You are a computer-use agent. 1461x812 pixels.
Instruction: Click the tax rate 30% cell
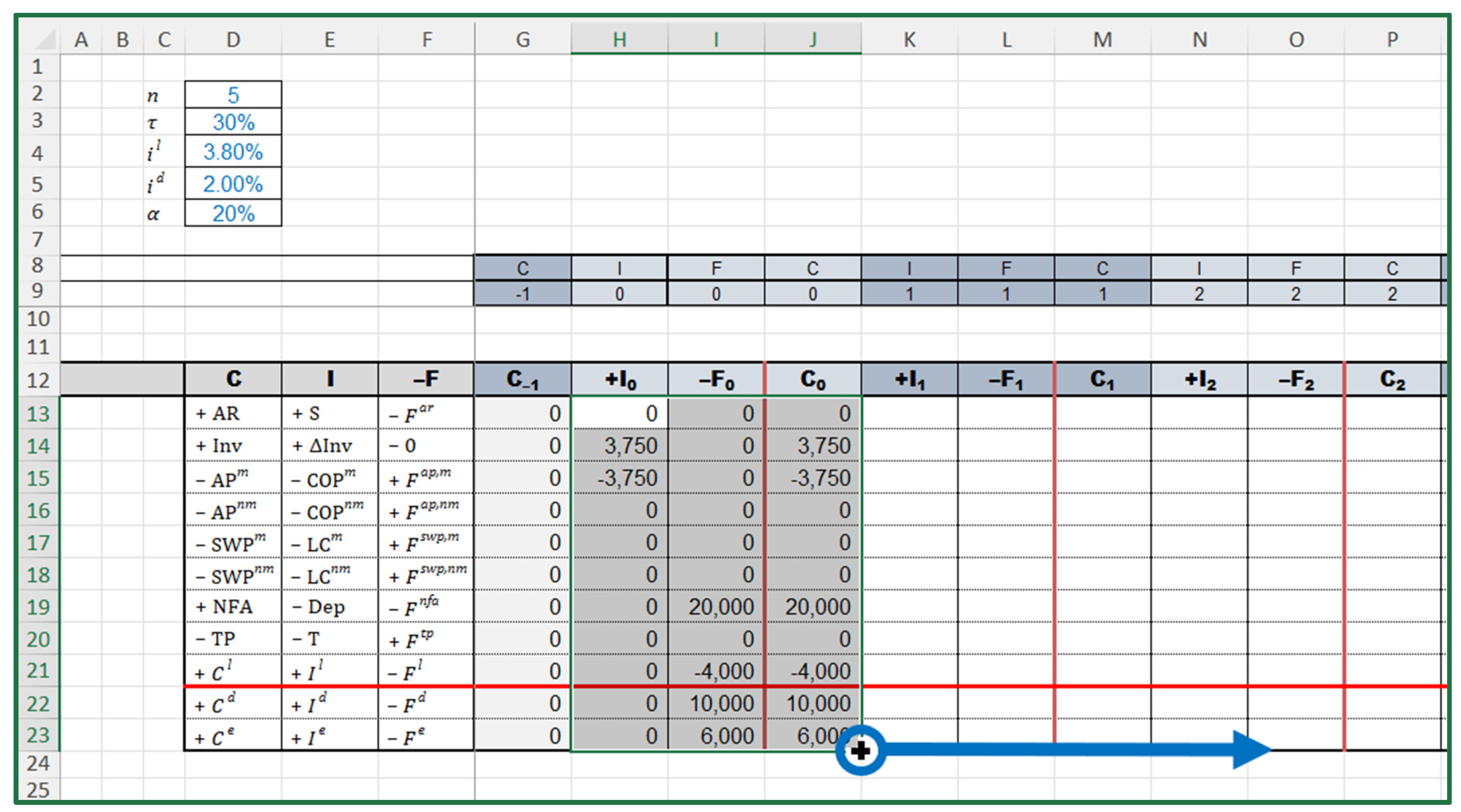click(233, 122)
